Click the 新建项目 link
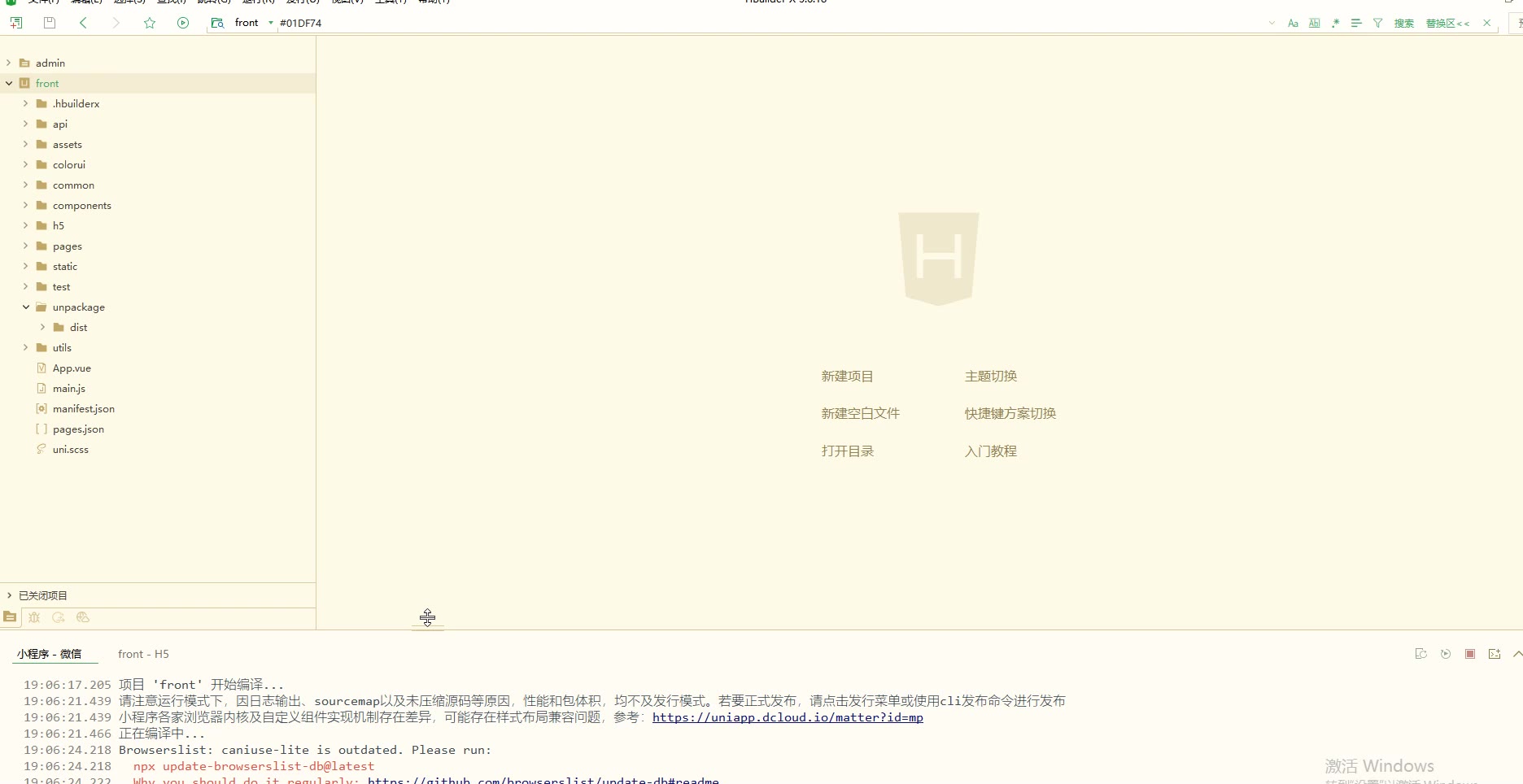 point(847,376)
